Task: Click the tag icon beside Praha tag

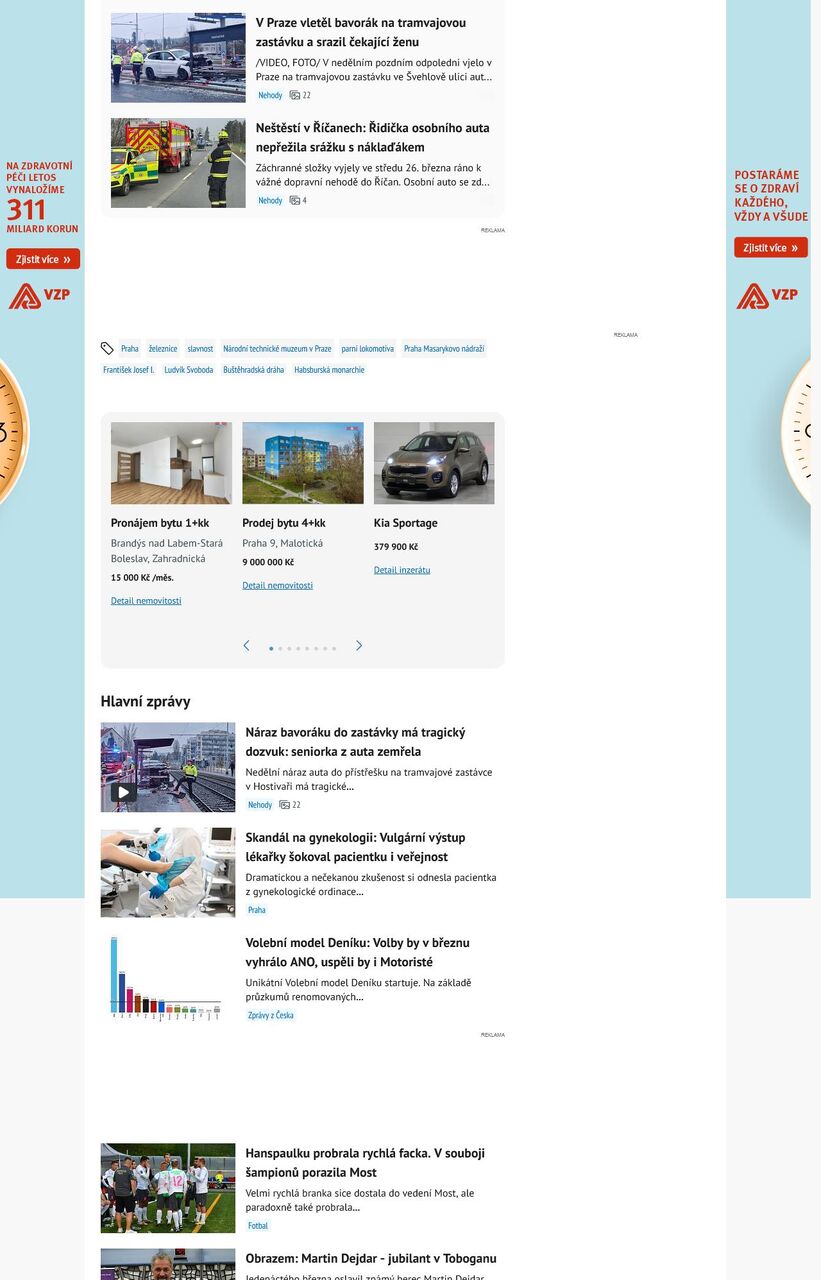Action: 107,349
